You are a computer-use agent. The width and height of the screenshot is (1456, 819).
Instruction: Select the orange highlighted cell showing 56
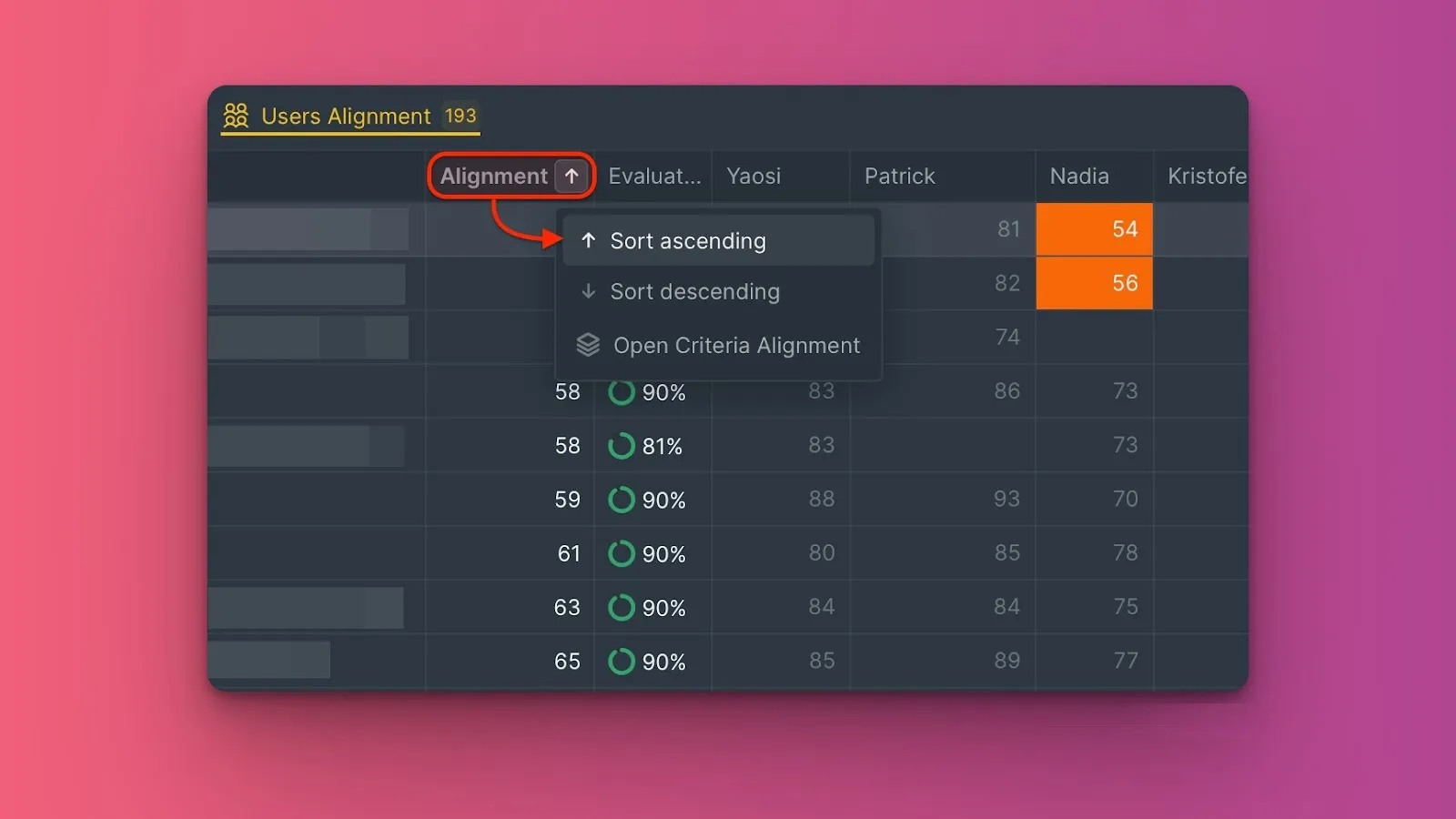point(1094,283)
